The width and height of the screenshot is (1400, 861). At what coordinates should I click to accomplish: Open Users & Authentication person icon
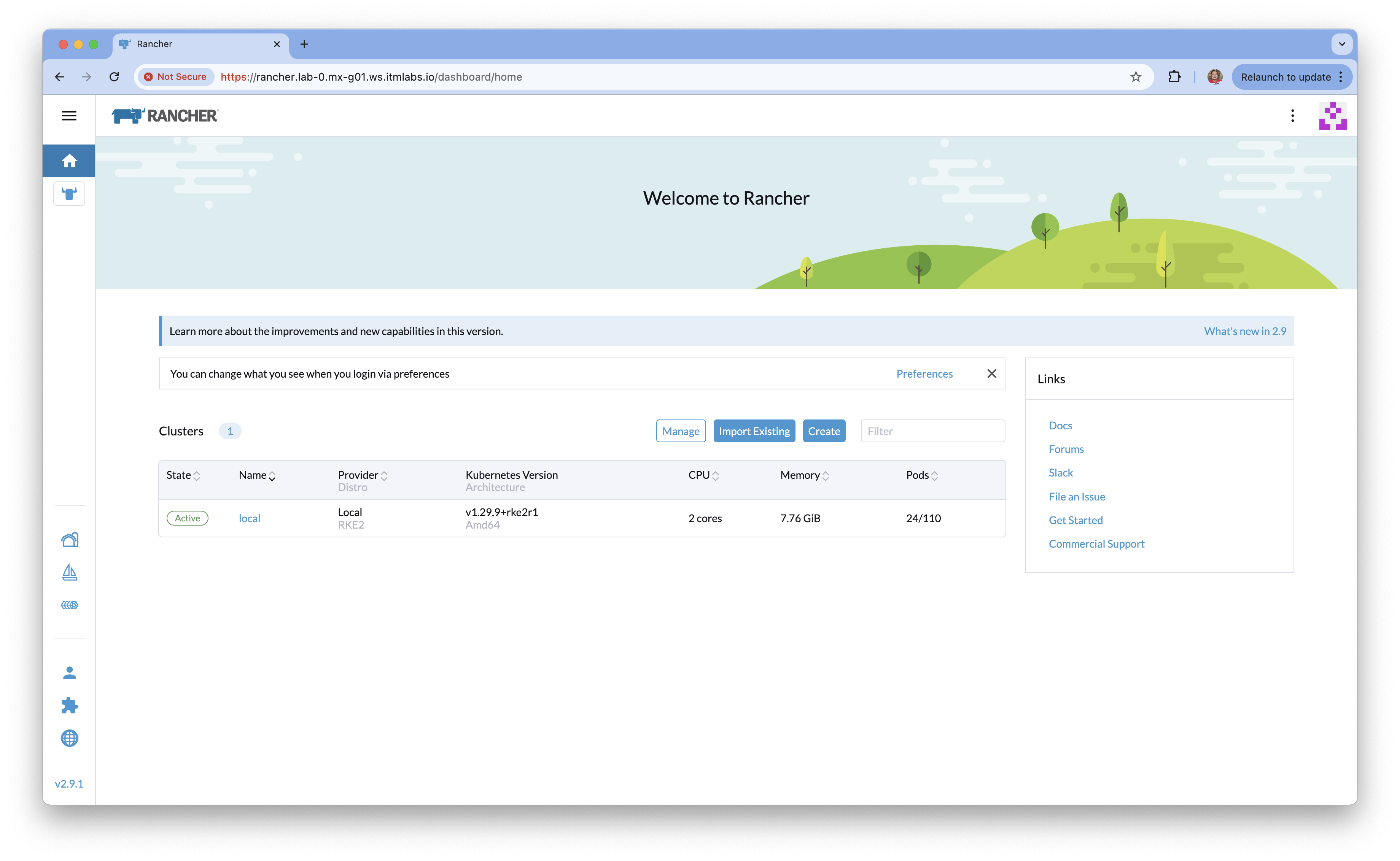pyautogui.click(x=70, y=673)
